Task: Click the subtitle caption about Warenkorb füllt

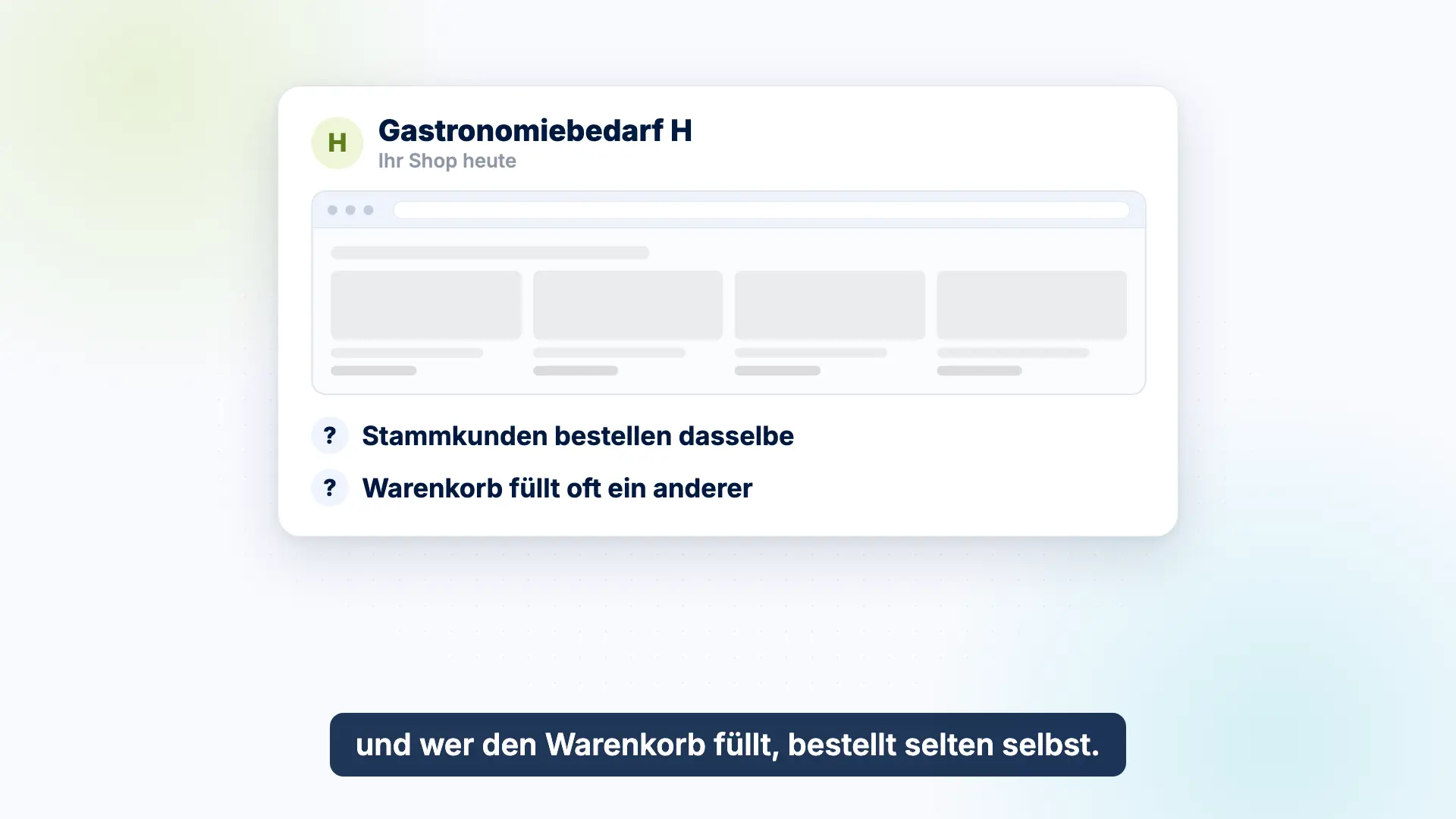Action: 727,745
